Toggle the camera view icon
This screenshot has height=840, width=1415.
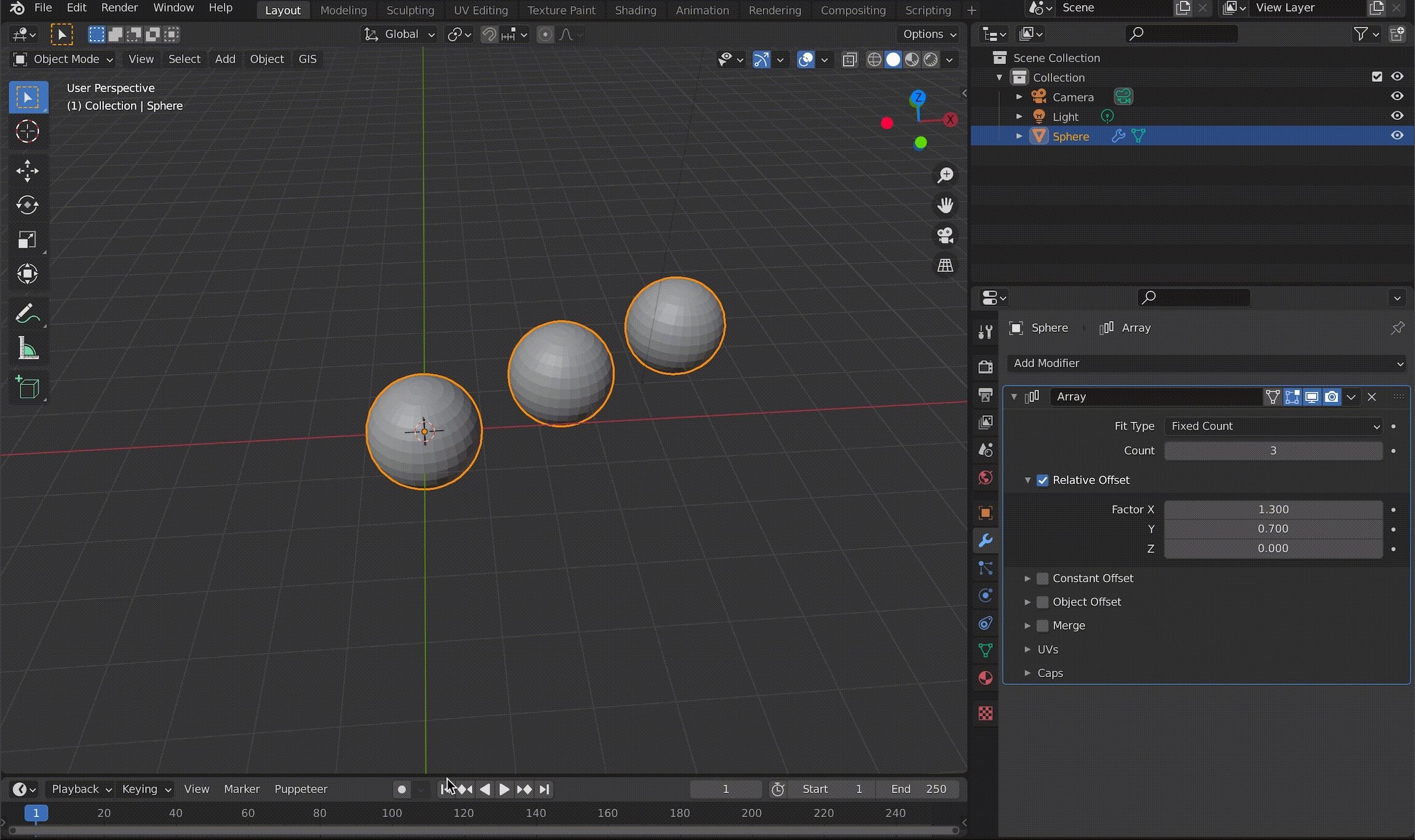click(x=945, y=236)
